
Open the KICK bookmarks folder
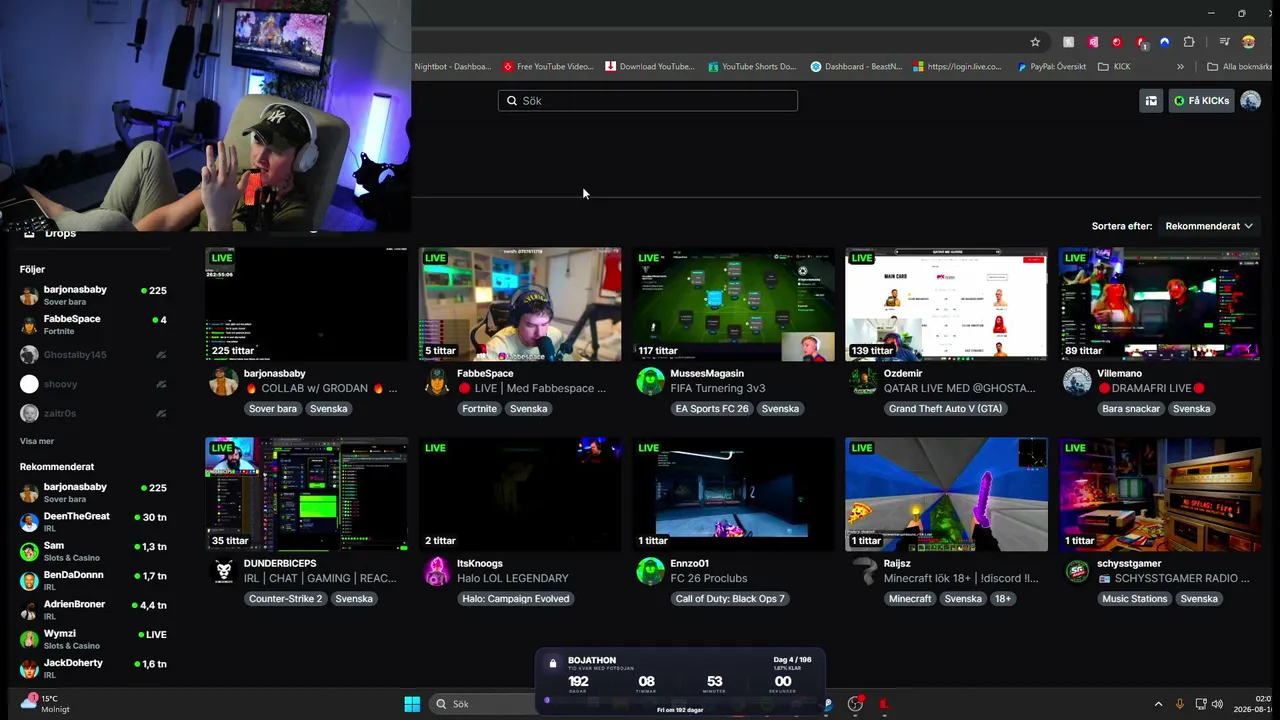point(1114,67)
